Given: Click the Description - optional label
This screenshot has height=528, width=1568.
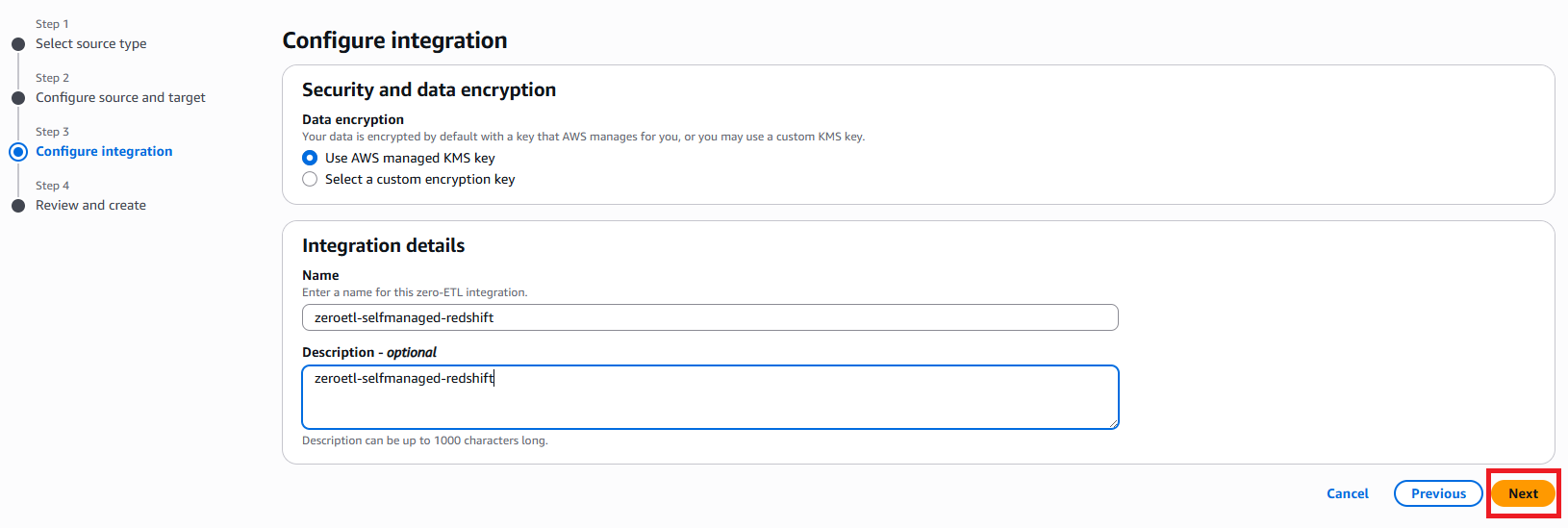Looking at the screenshot, I should (x=369, y=352).
